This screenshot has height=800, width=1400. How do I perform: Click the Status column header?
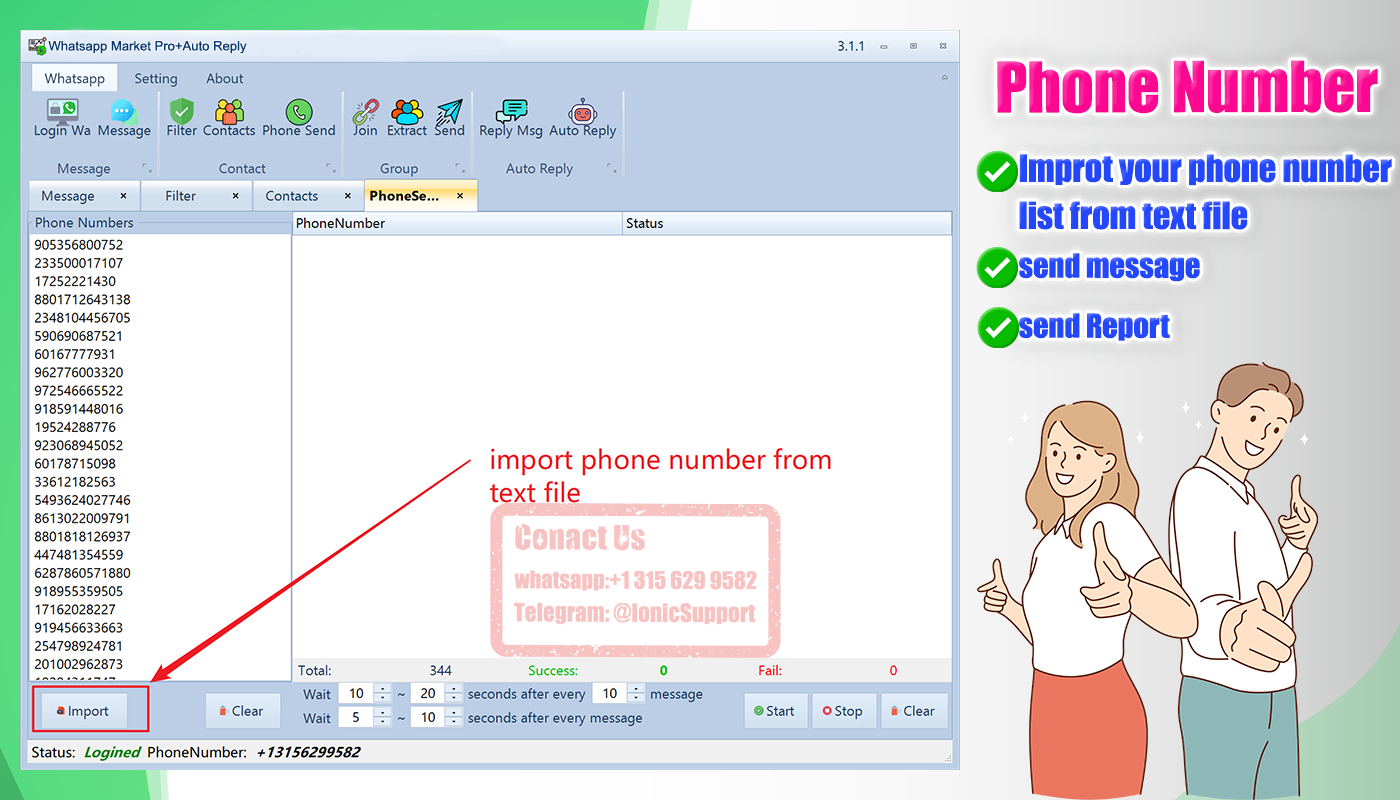(x=787, y=223)
